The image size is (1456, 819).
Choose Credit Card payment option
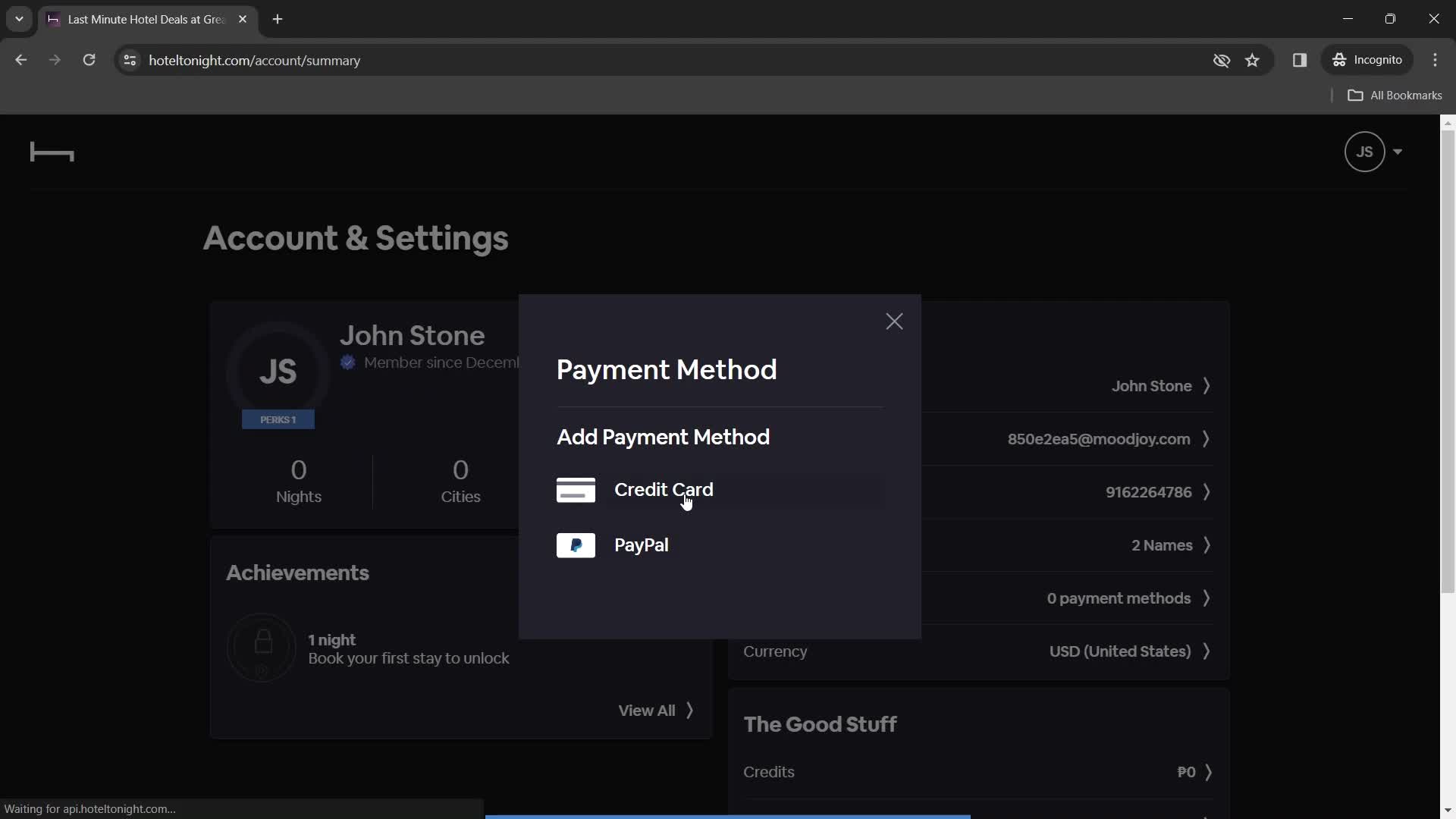pos(720,490)
